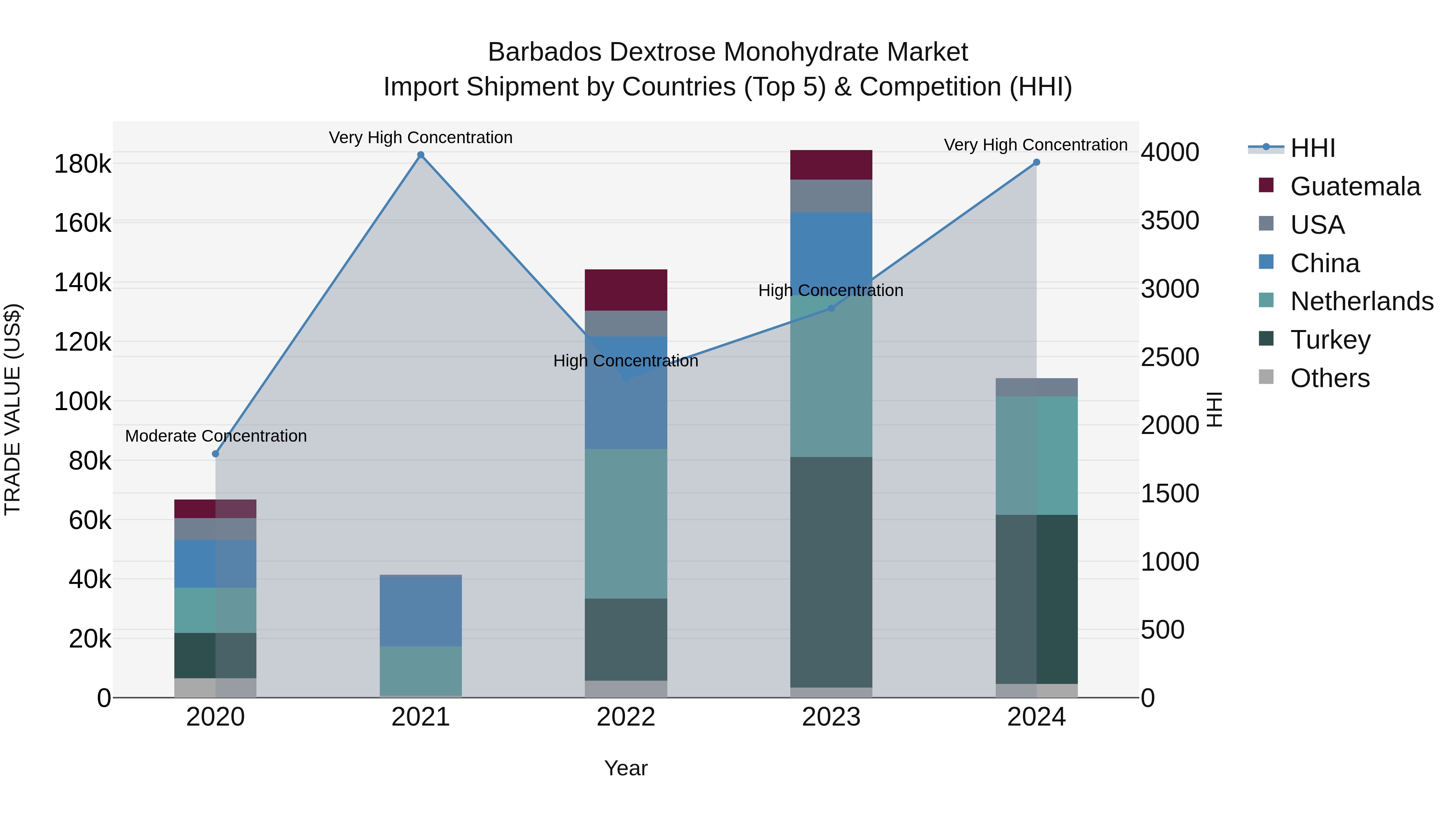Image resolution: width=1456 pixels, height=819 pixels.
Task: Click the Turkey dark green legend swatch
Action: tap(1266, 338)
